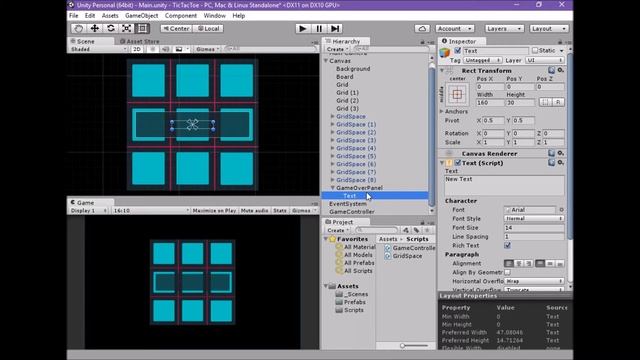Toggle the Text object active checkbox

(458, 51)
